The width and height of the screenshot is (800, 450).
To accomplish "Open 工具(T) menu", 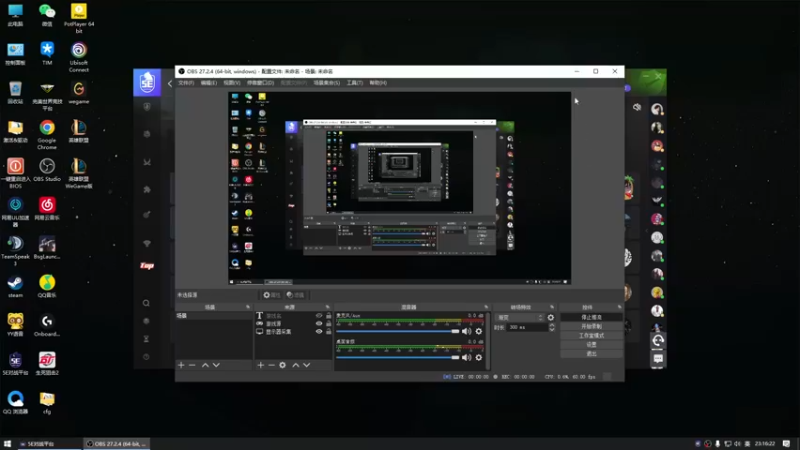I will pos(355,83).
